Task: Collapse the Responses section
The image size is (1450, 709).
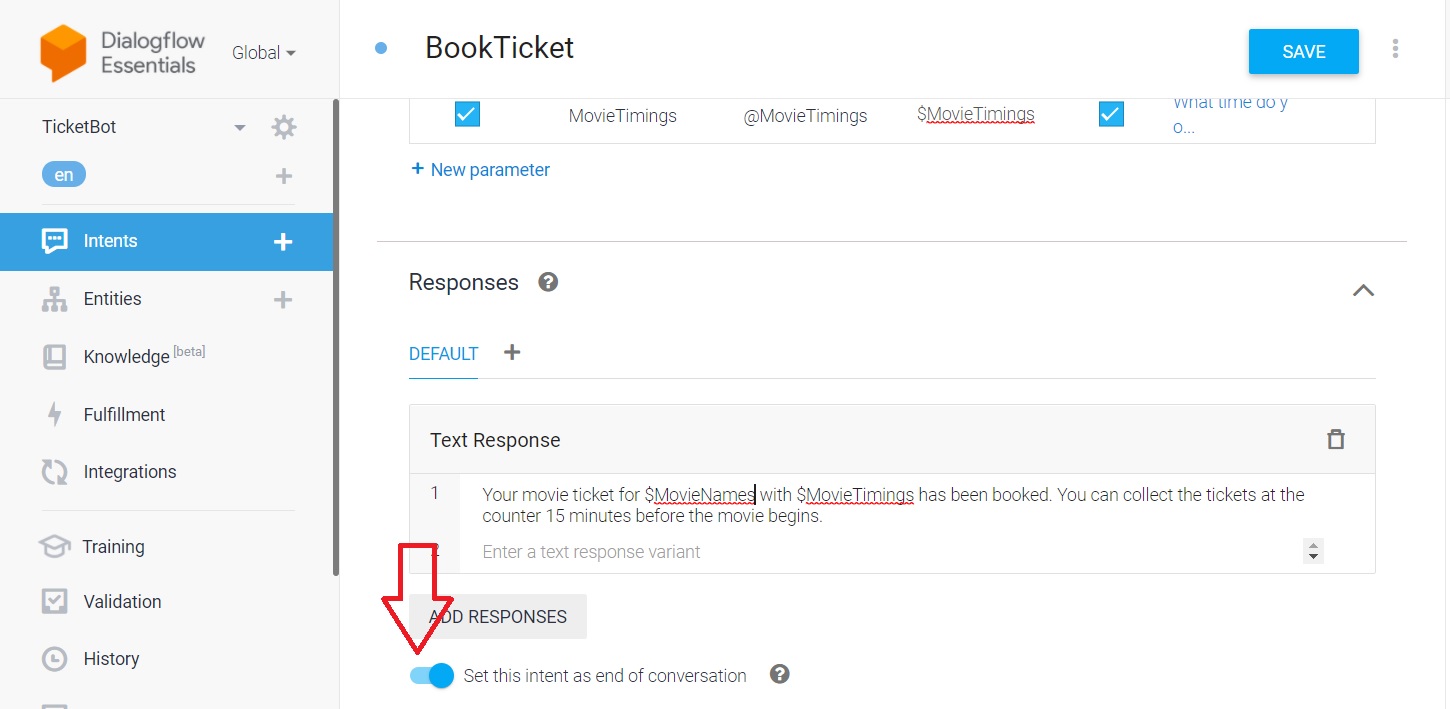Action: tap(1363, 290)
